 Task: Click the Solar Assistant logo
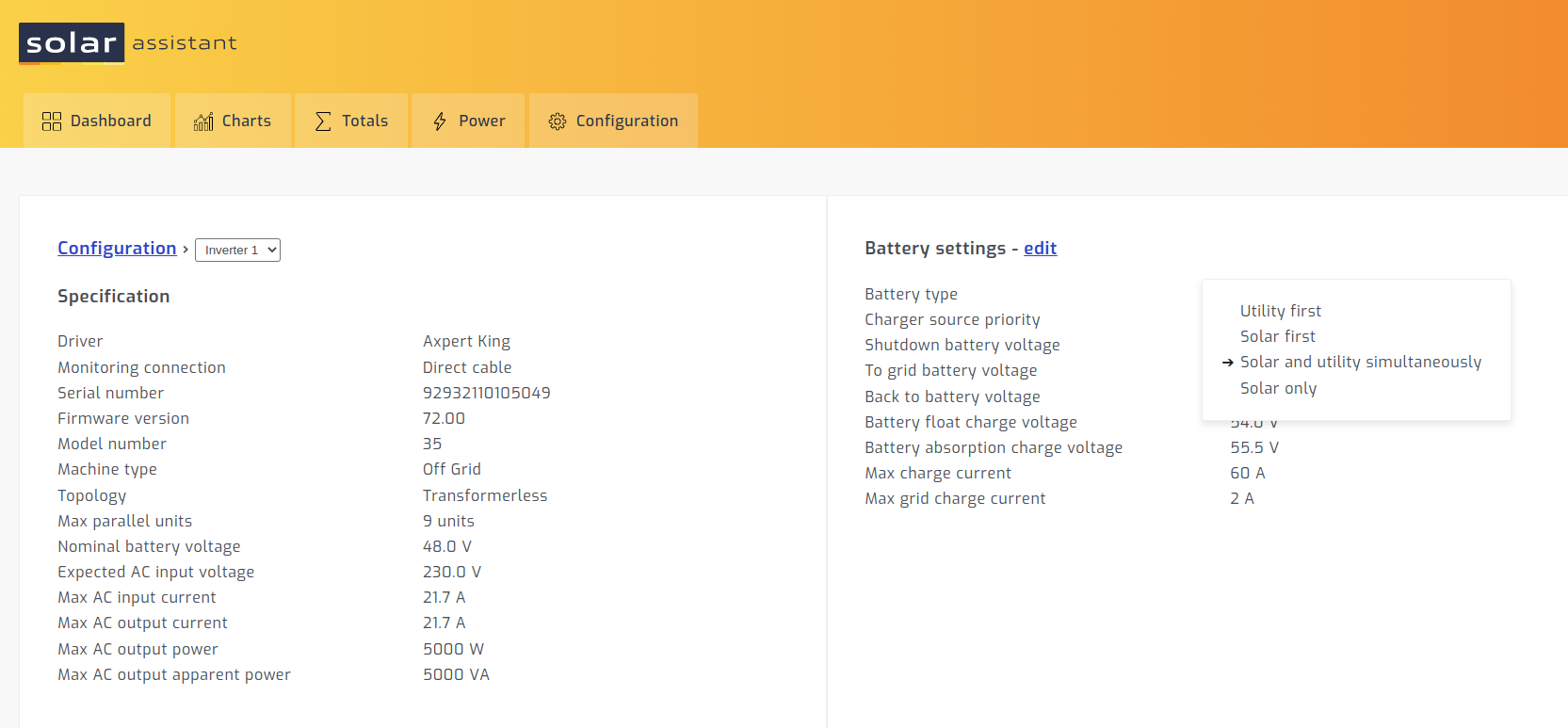coord(128,43)
